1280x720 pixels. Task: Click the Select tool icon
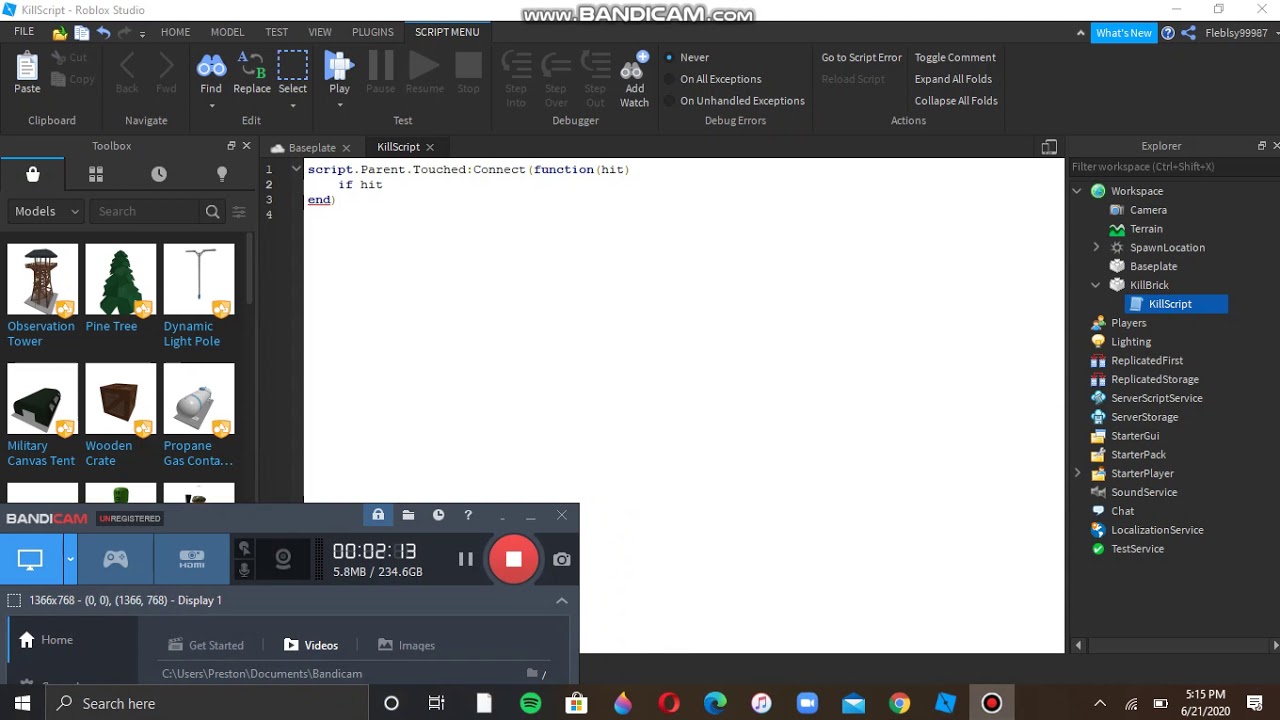coord(292,66)
